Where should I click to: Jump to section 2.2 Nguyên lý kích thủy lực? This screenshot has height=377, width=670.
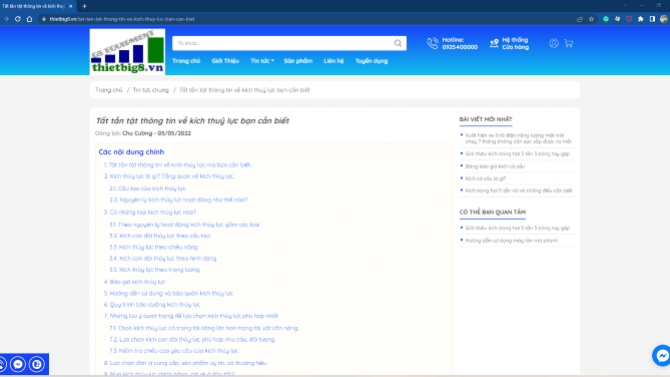tap(178, 200)
